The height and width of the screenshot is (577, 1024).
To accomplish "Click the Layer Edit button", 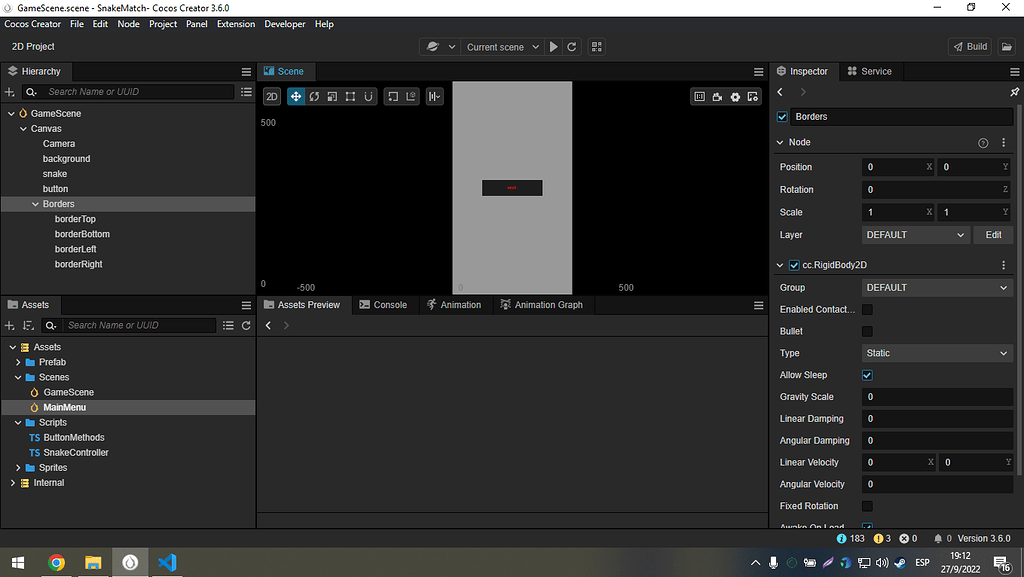I will [993, 235].
